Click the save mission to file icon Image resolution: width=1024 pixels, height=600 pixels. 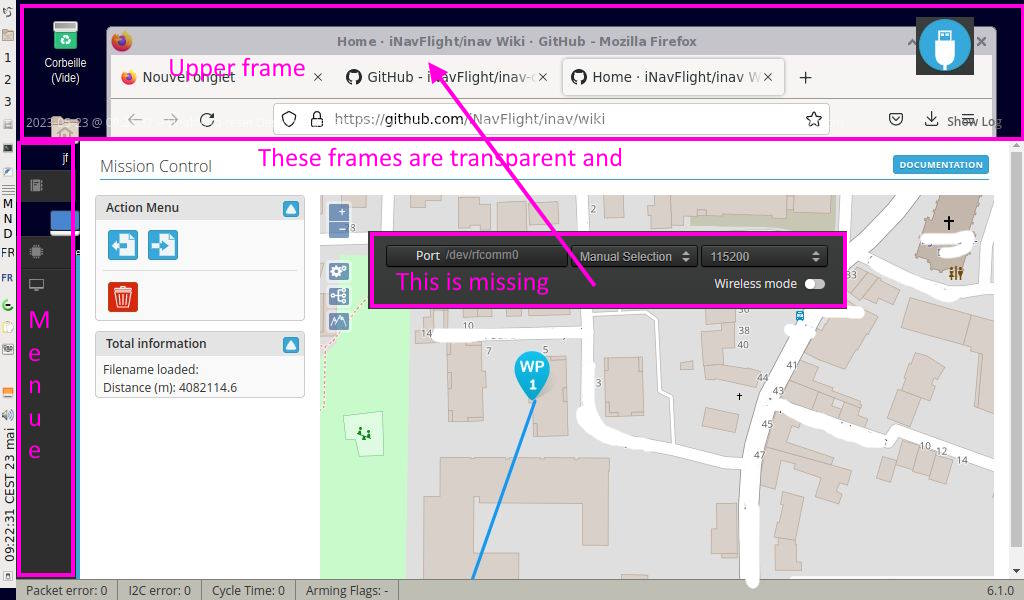click(x=161, y=245)
